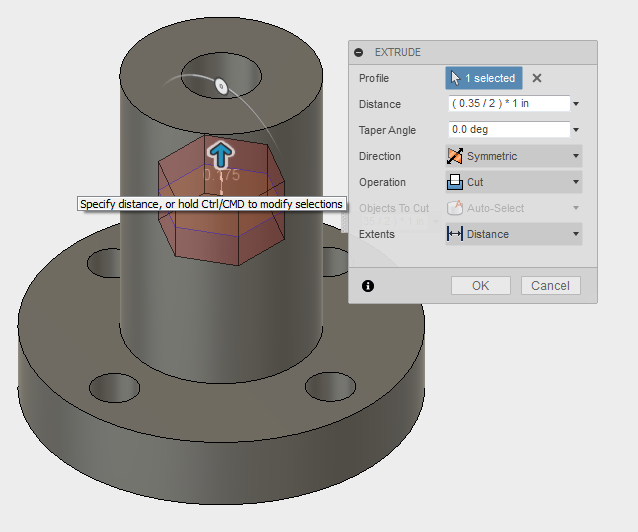Click the white taper angle manipulator handle
This screenshot has width=638, height=532.
point(221,86)
